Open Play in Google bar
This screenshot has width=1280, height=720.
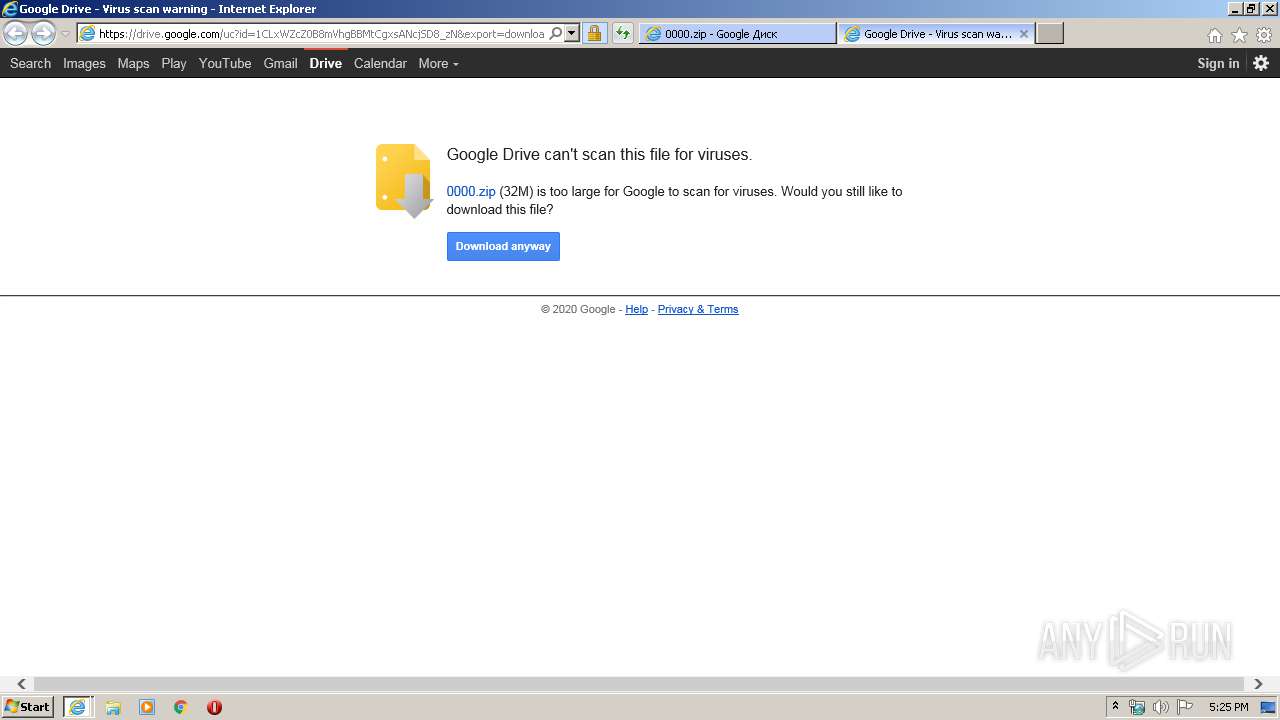(174, 63)
